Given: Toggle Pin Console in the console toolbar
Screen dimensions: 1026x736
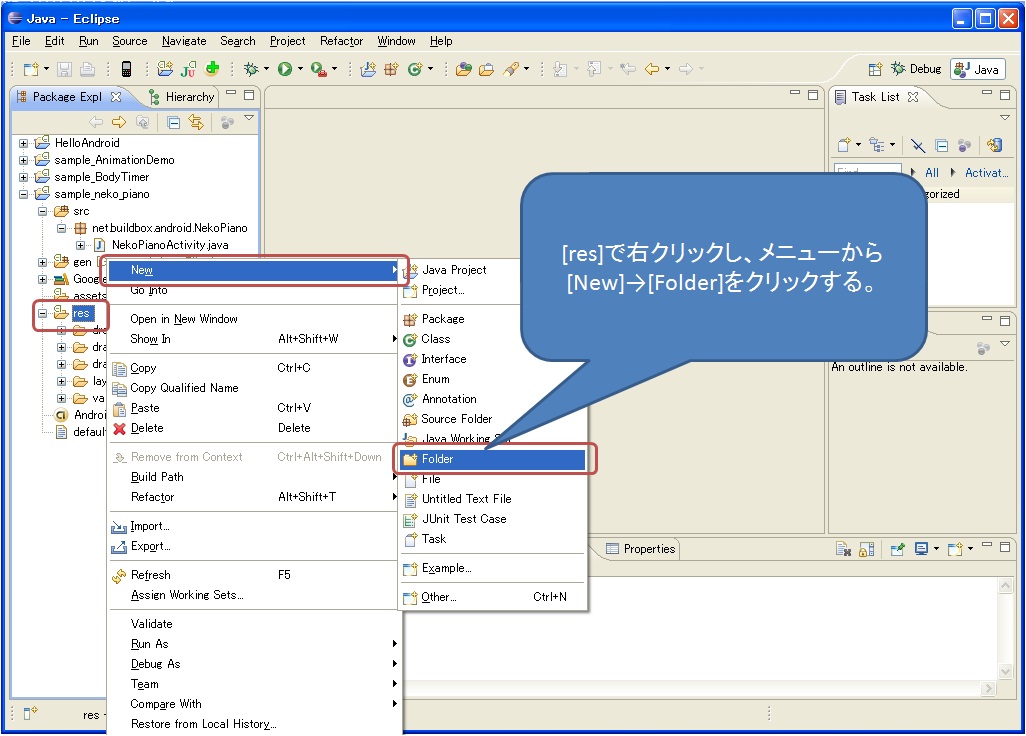Looking at the screenshot, I should coord(897,549).
